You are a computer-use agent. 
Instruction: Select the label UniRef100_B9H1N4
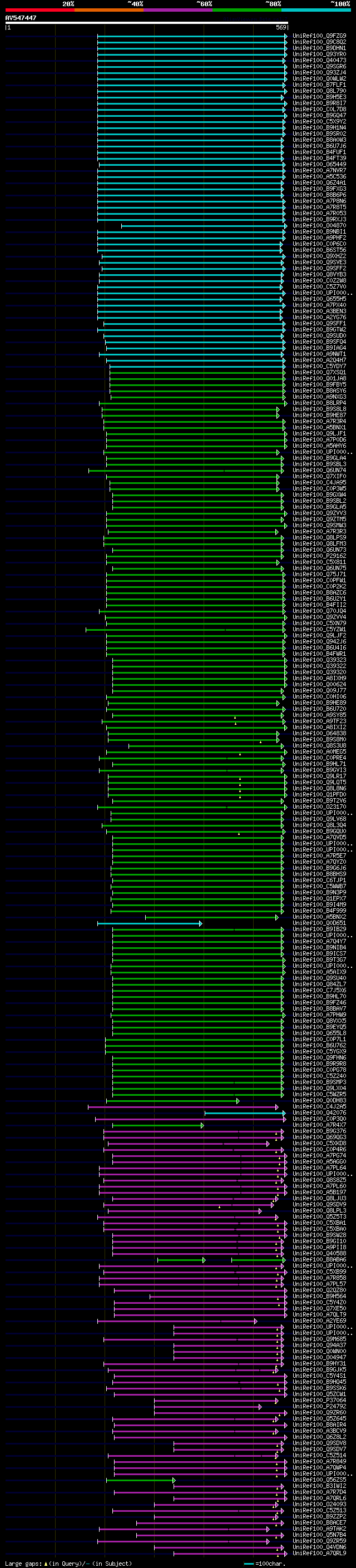coord(319,127)
